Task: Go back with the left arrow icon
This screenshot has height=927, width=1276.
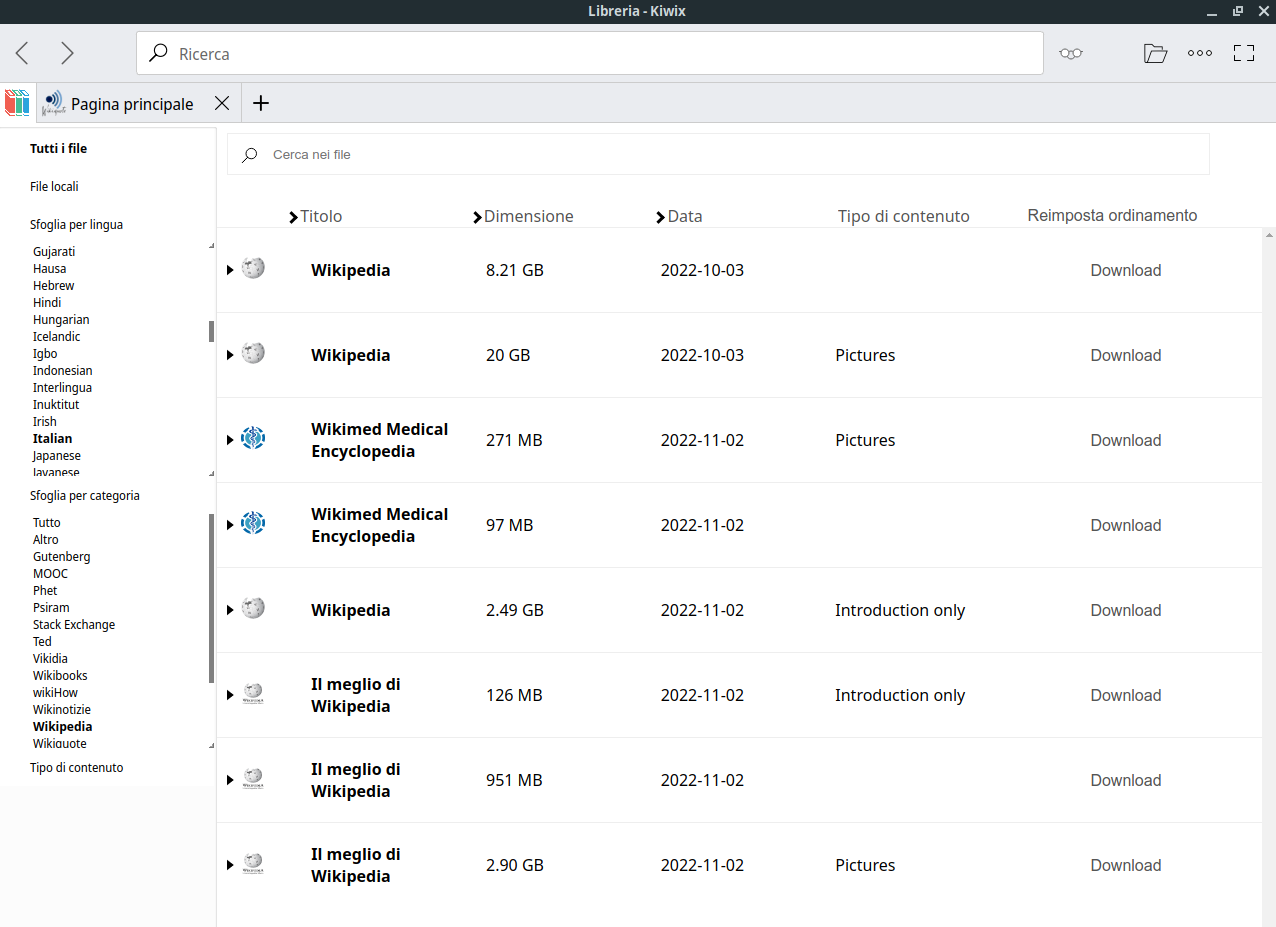Action: (22, 53)
